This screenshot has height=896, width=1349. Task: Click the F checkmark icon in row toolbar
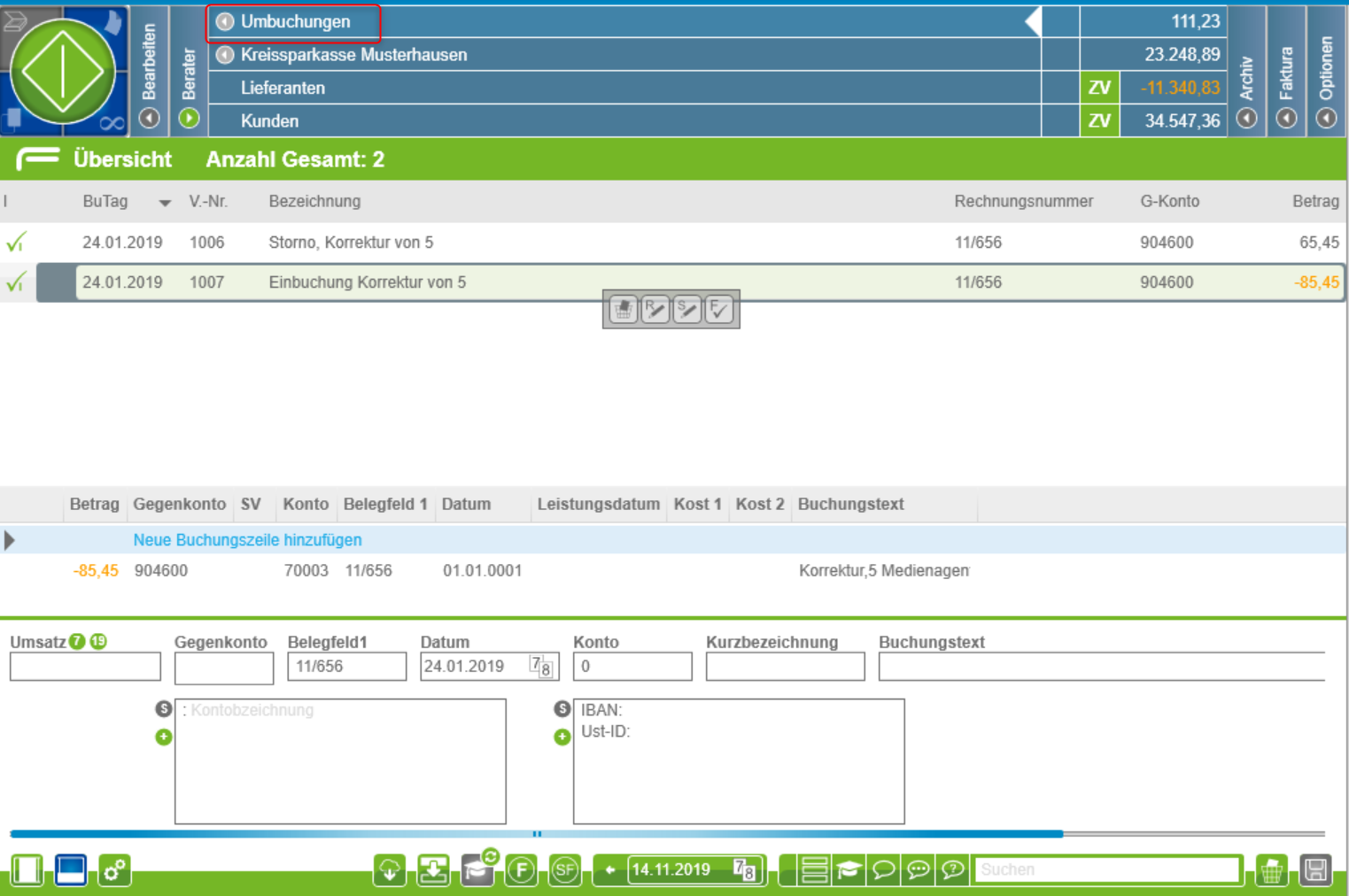tap(718, 309)
